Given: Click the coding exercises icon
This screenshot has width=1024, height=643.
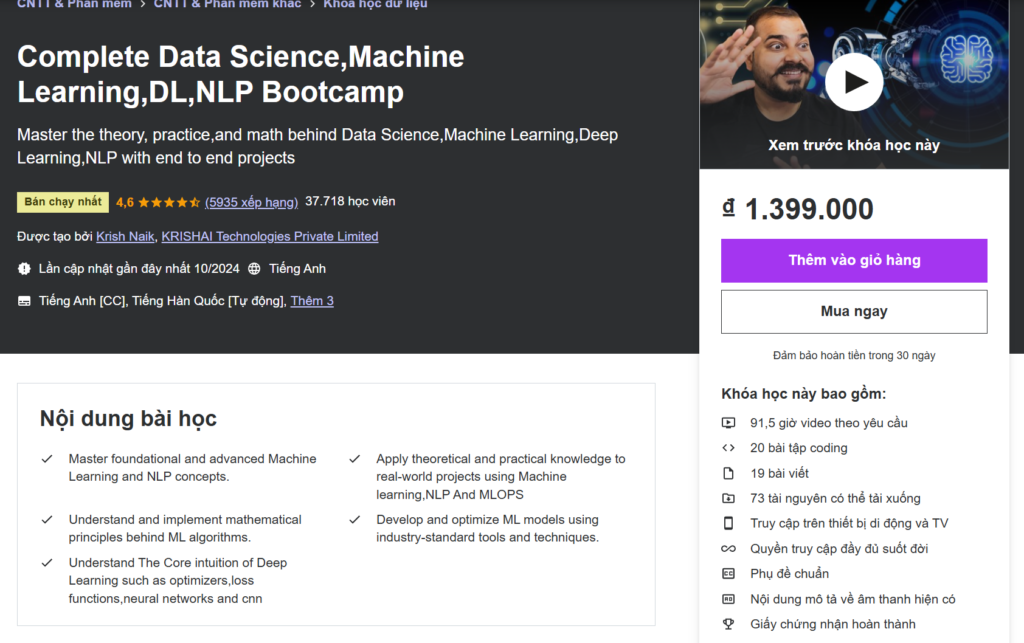Looking at the screenshot, I should [x=728, y=448].
